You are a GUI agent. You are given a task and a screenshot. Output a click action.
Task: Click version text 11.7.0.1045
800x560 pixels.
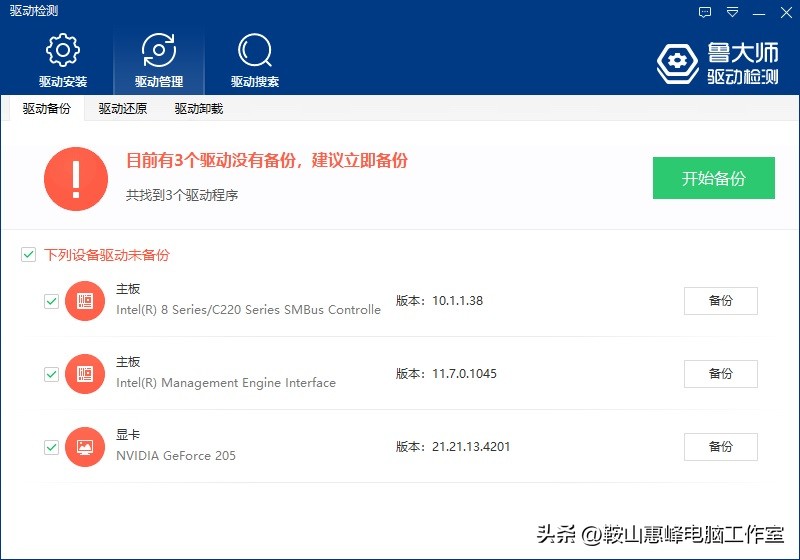pyautogui.click(x=464, y=373)
